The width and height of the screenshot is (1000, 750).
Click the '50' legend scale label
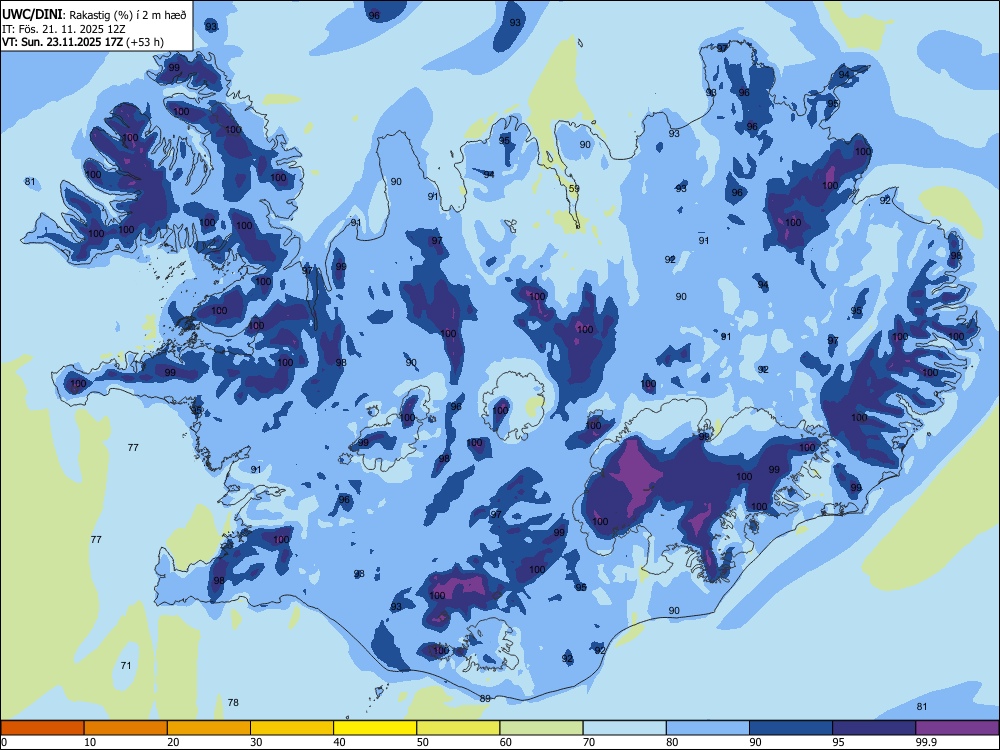pos(423,742)
